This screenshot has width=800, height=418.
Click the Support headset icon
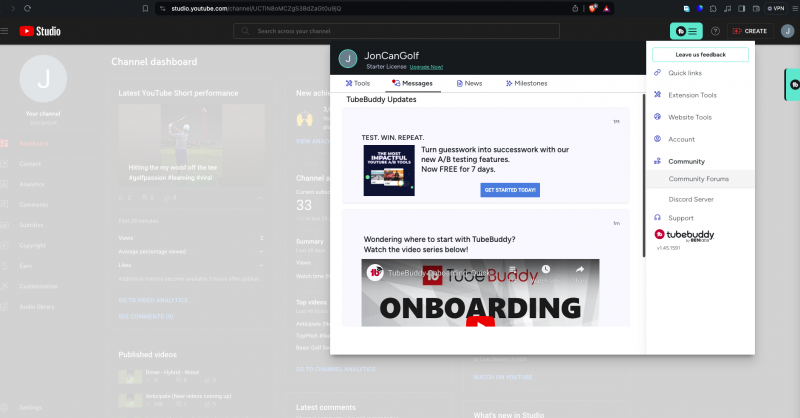(x=658, y=217)
